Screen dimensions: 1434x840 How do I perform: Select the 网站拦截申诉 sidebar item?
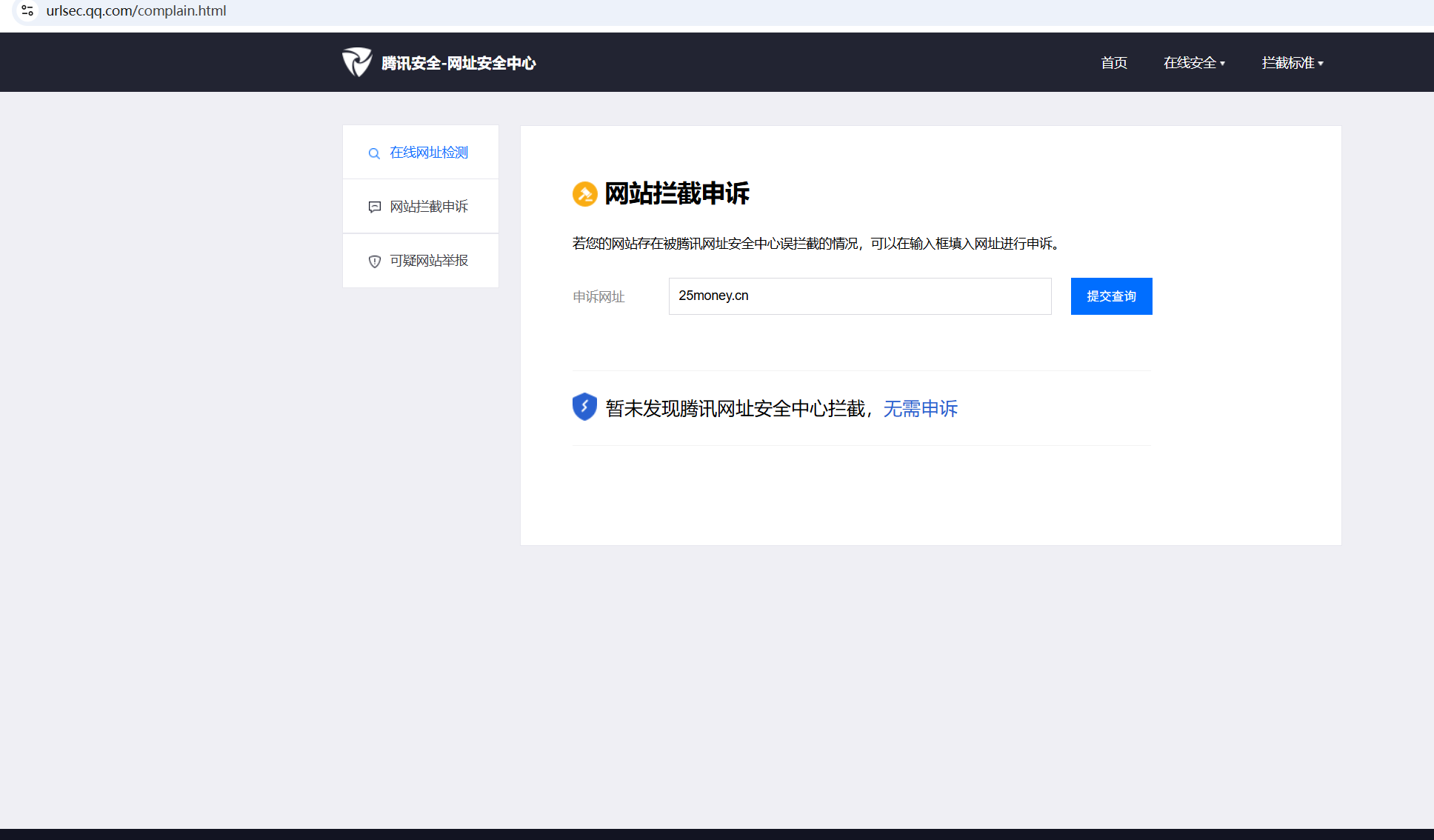click(429, 207)
